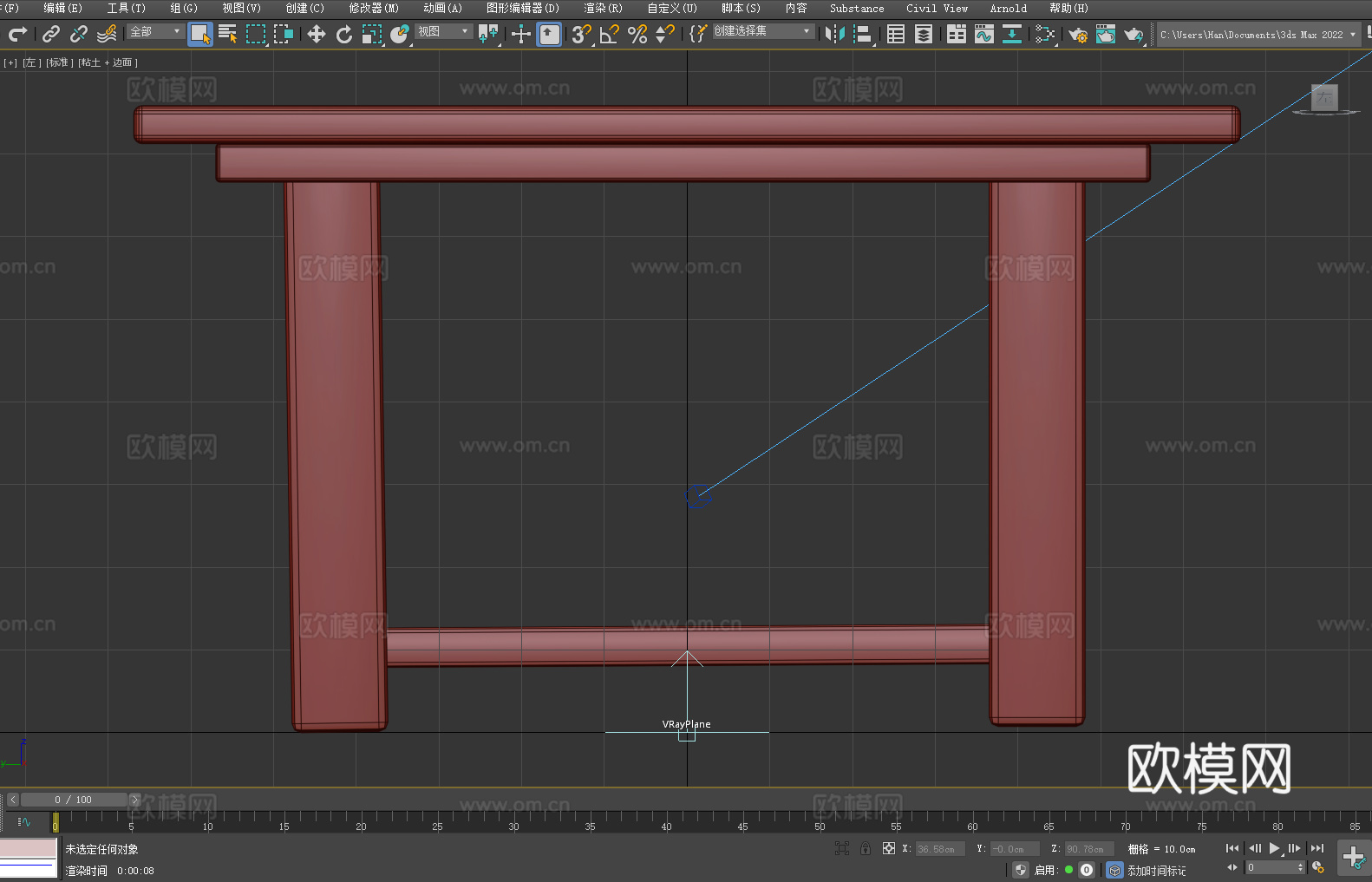Open the Substance menu

pos(857,8)
